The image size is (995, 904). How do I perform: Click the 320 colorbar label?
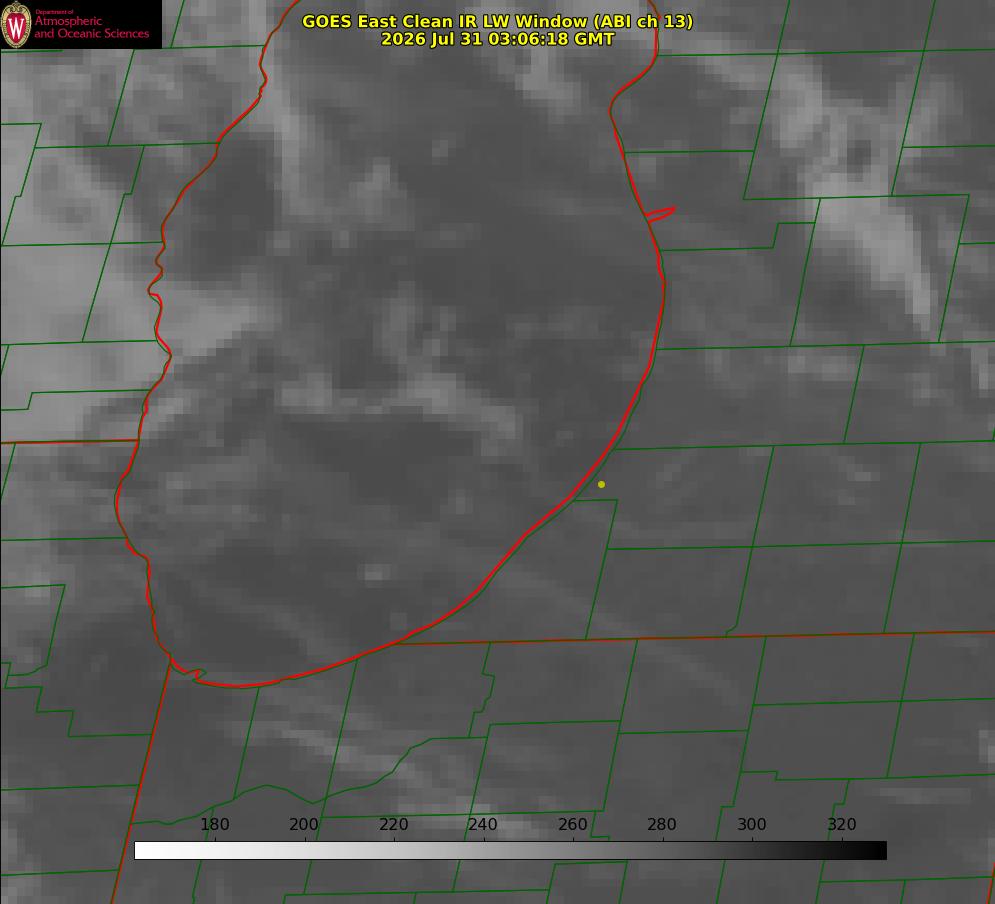(841, 824)
